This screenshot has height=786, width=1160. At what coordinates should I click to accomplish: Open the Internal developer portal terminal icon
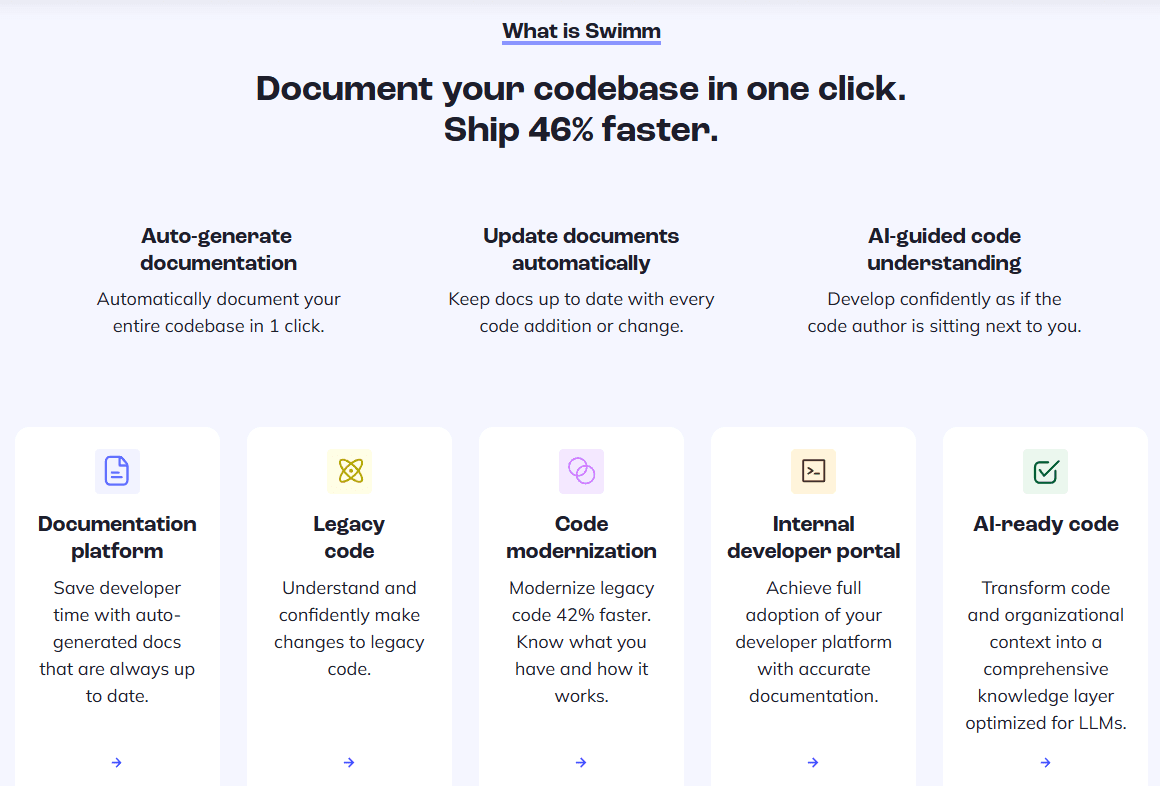813,471
